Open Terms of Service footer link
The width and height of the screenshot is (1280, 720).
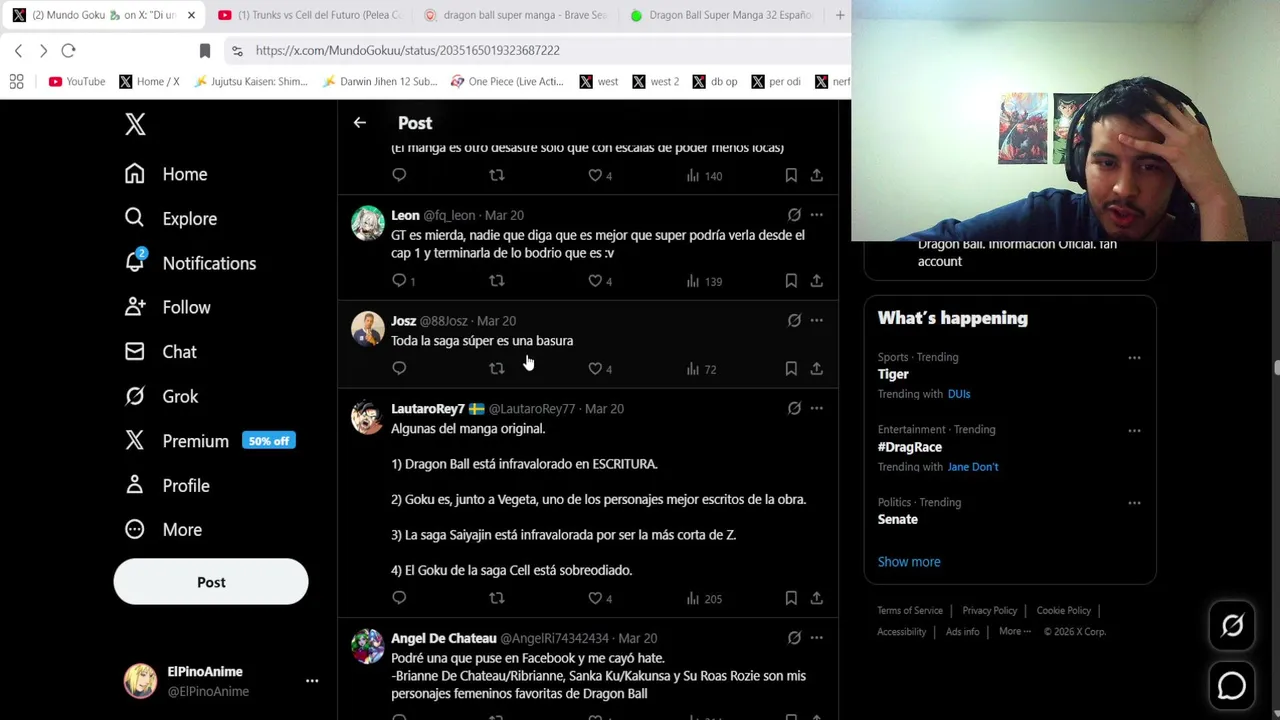[x=910, y=610]
